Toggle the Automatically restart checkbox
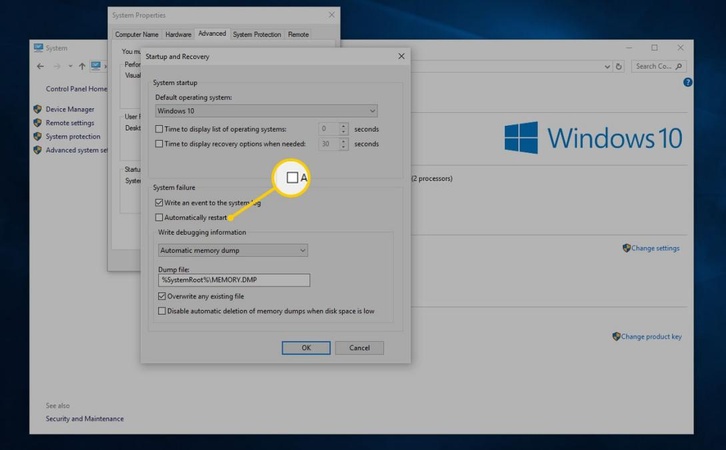726x450 pixels. pos(159,217)
